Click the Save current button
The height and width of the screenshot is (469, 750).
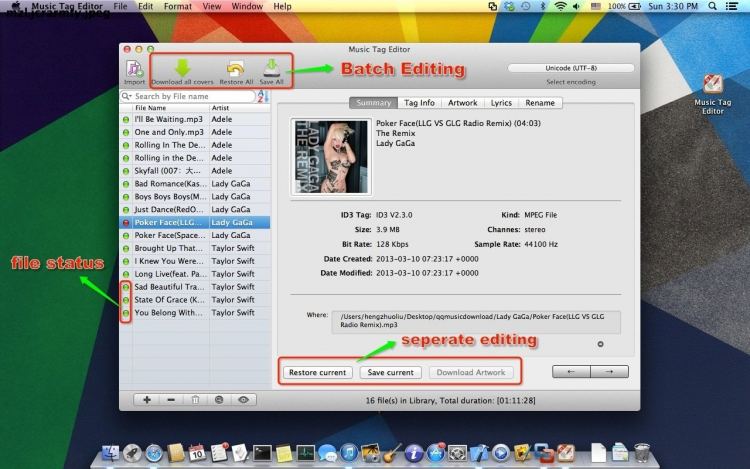[x=390, y=372]
